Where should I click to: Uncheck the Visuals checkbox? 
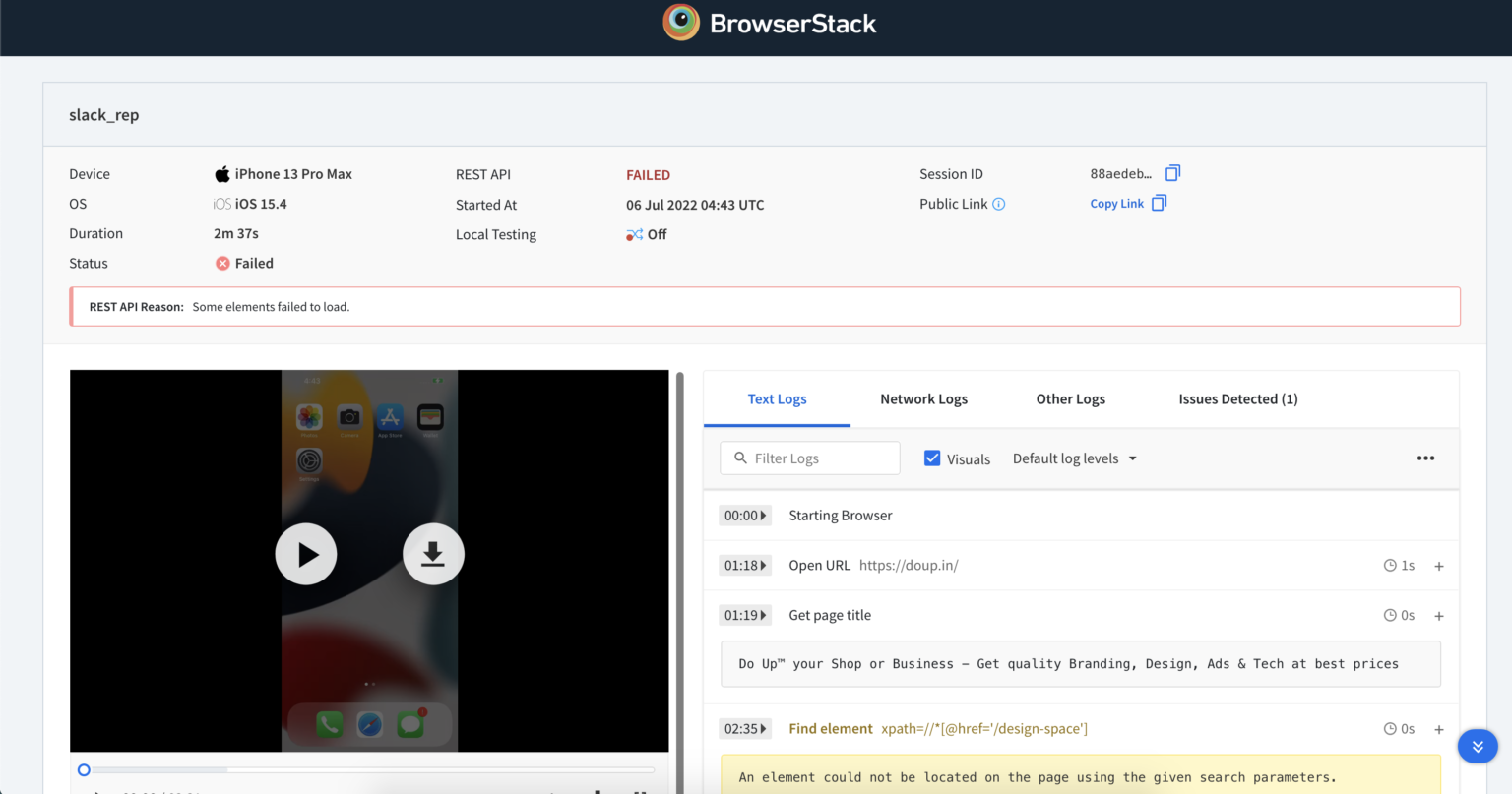(931, 458)
